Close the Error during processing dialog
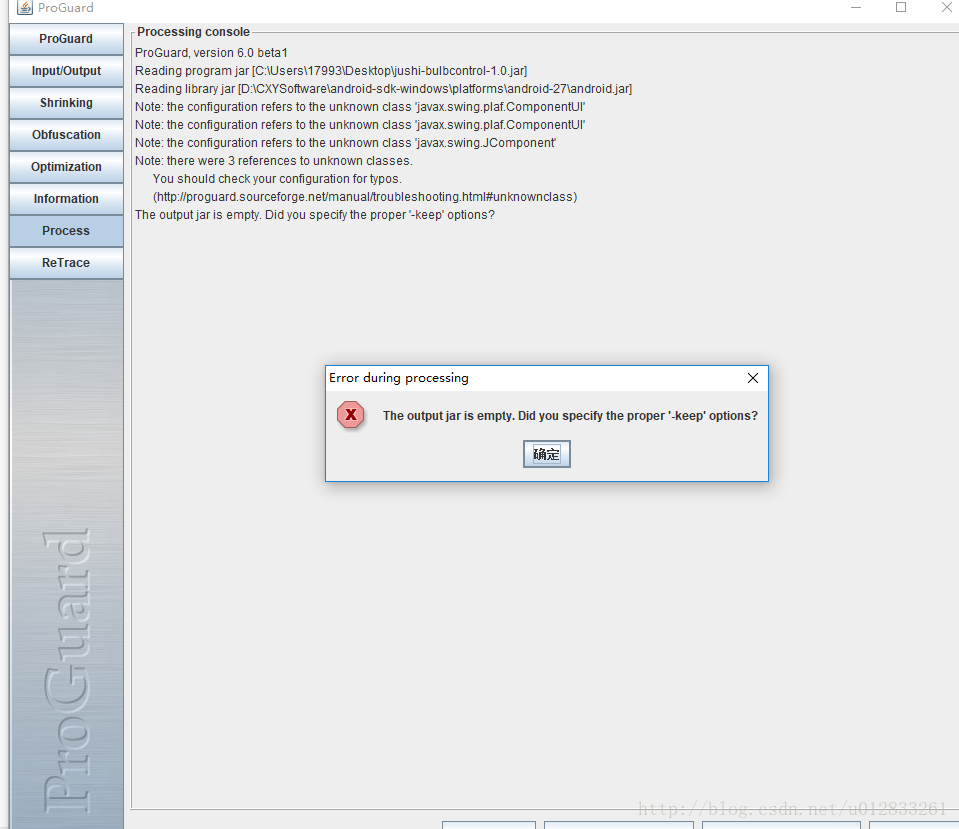 click(753, 378)
